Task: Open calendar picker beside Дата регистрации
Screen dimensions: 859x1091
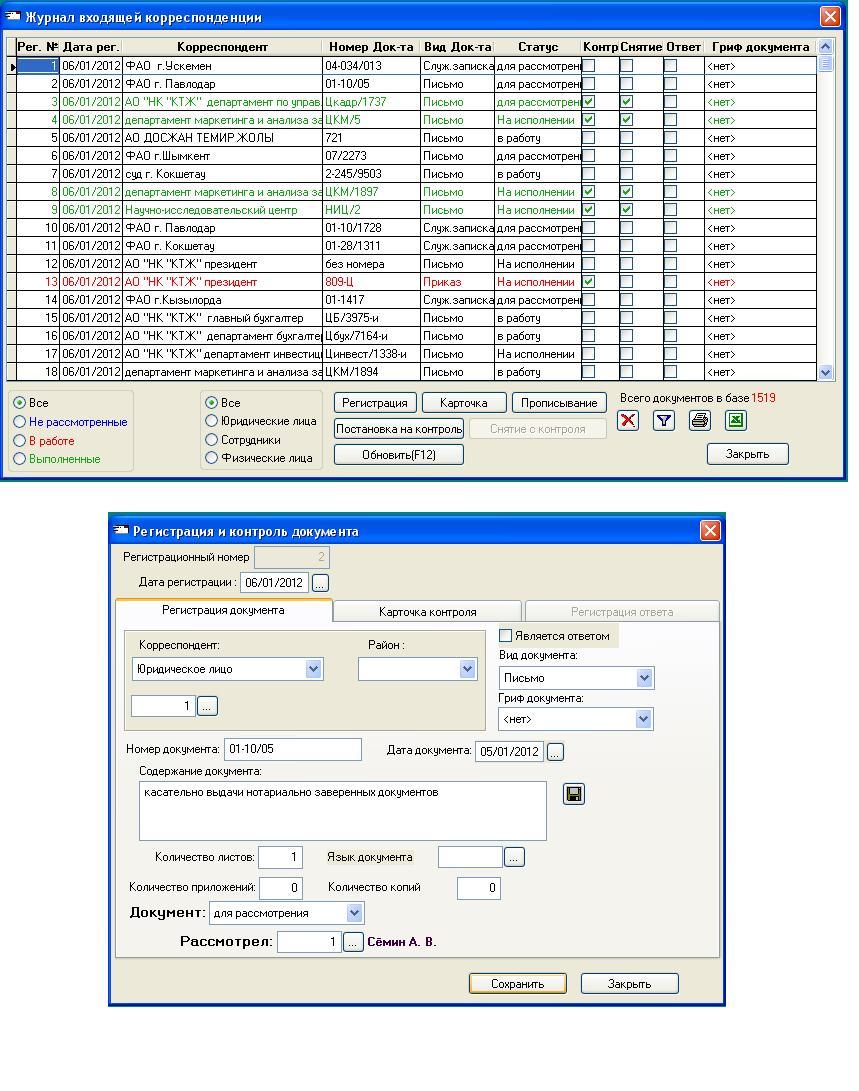Action: [320, 583]
